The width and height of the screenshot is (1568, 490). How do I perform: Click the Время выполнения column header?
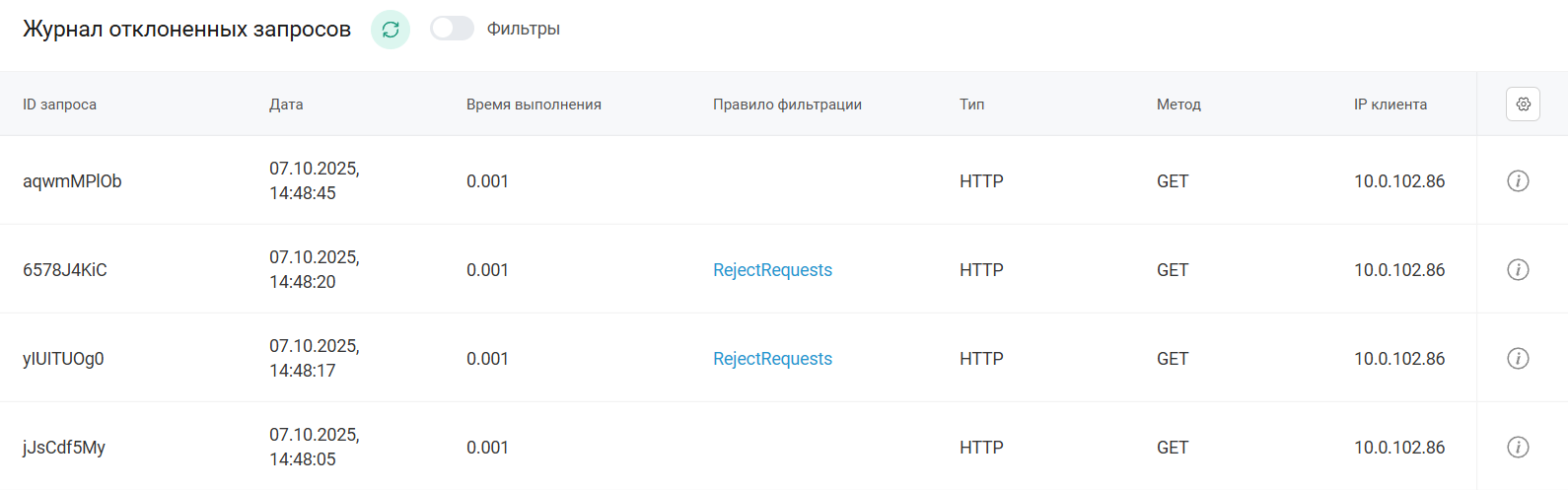pos(534,105)
